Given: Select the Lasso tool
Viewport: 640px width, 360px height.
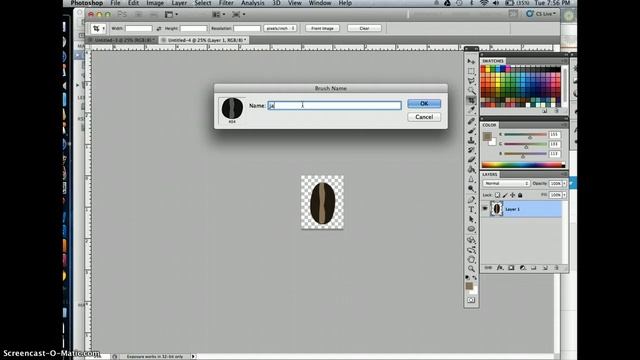Looking at the screenshot, I should (x=471, y=81).
